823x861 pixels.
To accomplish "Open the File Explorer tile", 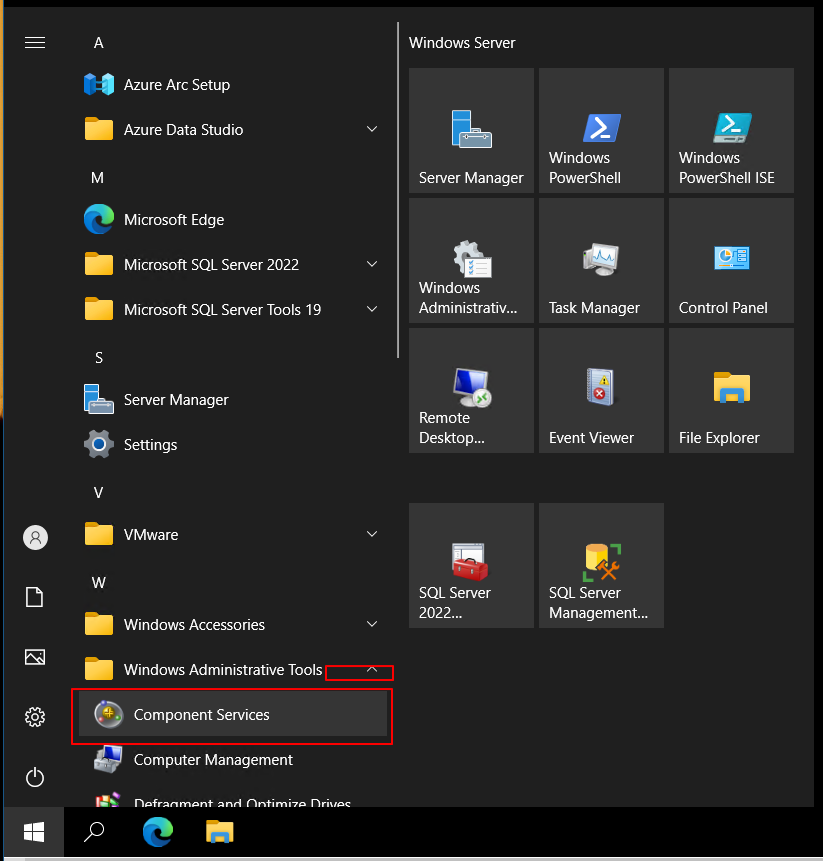I will (x=731, y=390).
